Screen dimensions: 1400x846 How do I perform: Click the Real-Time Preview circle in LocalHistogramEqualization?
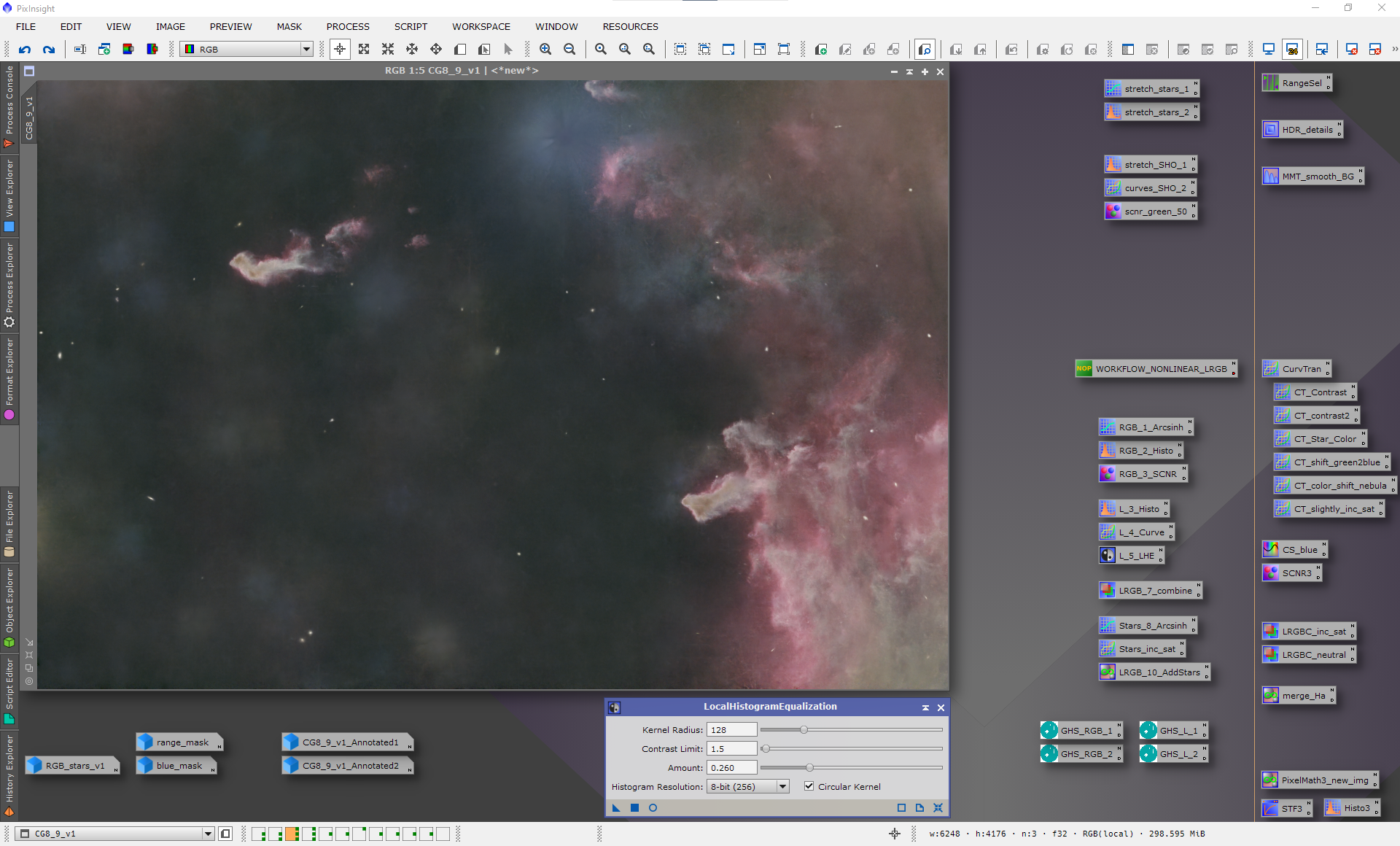point(653,807)
